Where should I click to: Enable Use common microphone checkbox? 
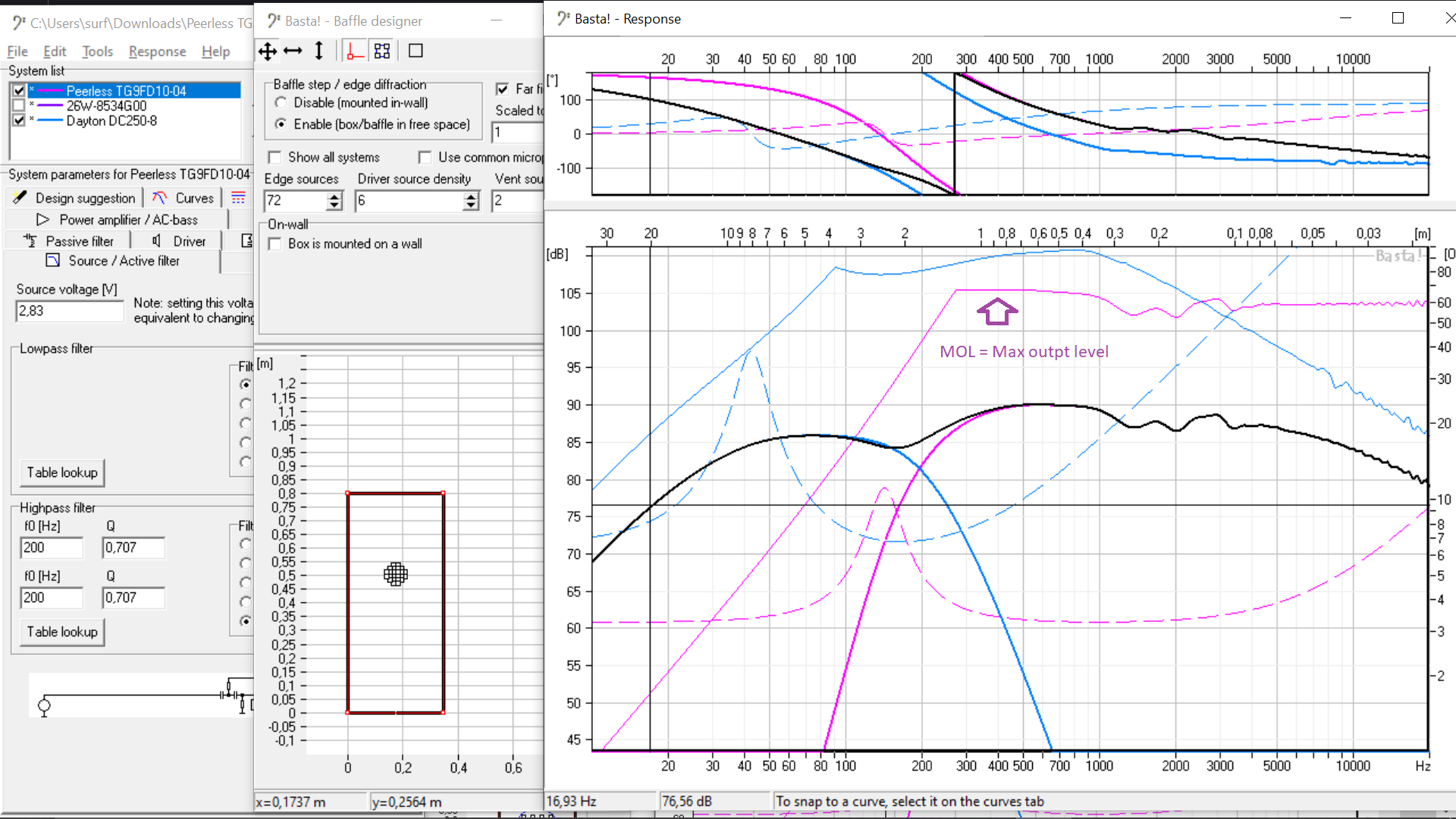(x=425, y=157)
